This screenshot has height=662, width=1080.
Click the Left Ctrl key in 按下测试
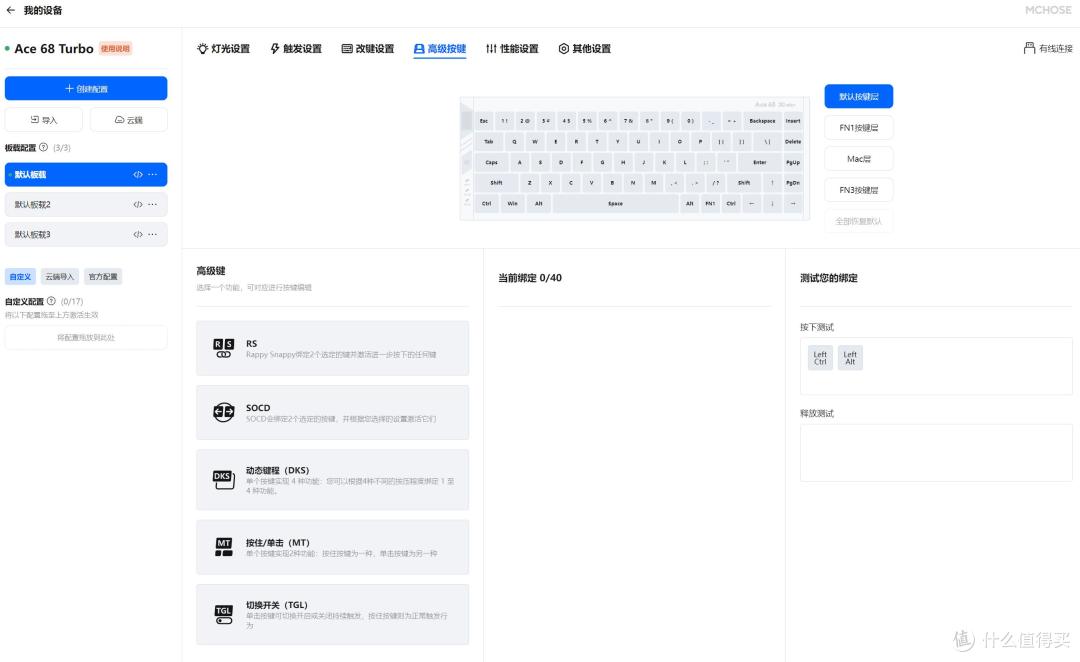coord(820,358)
